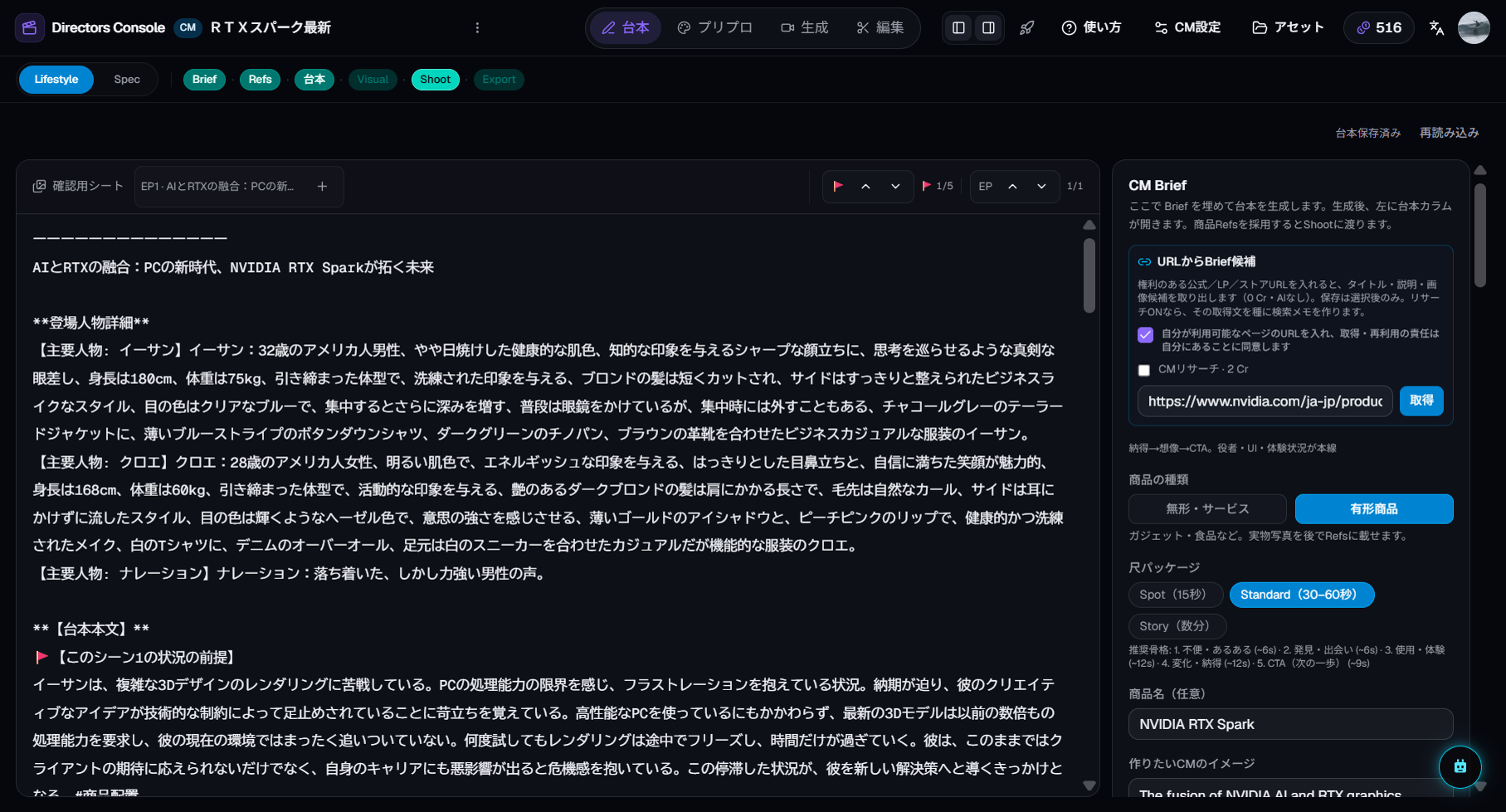Toggle the left panel layout icon
1506x812 pixels.
pos(958,27)
